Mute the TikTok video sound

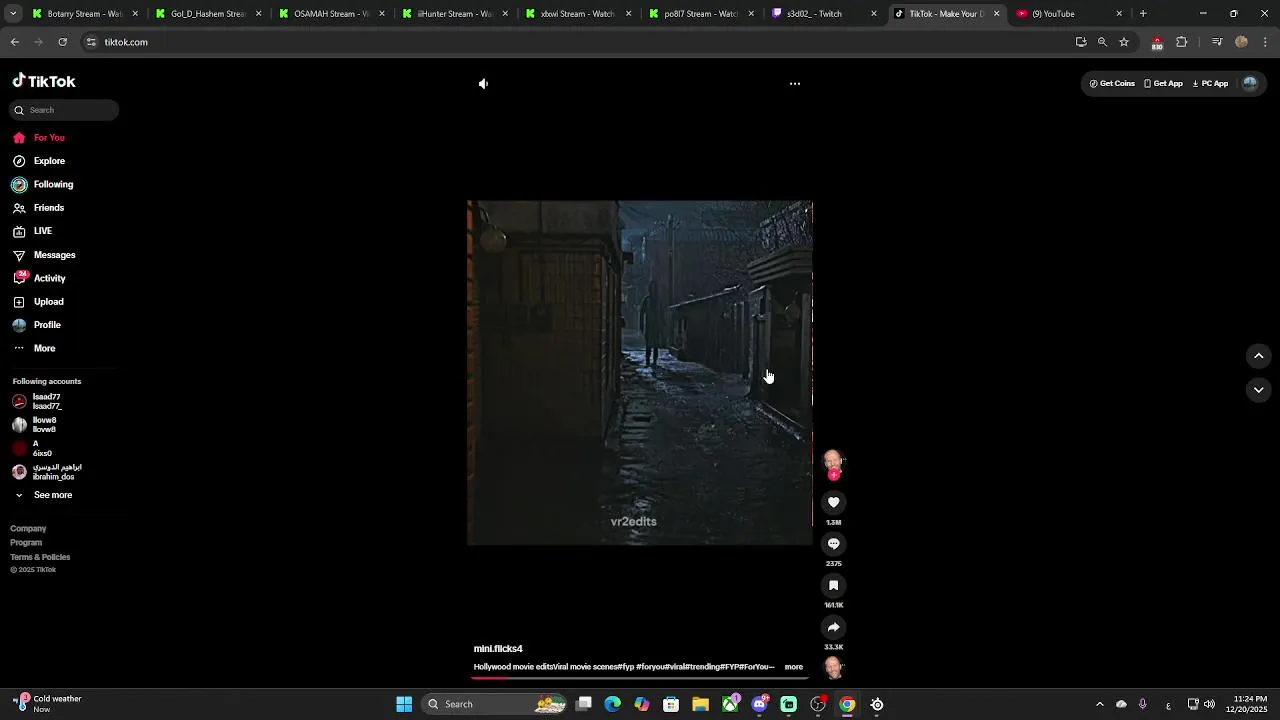click(483, 84)
